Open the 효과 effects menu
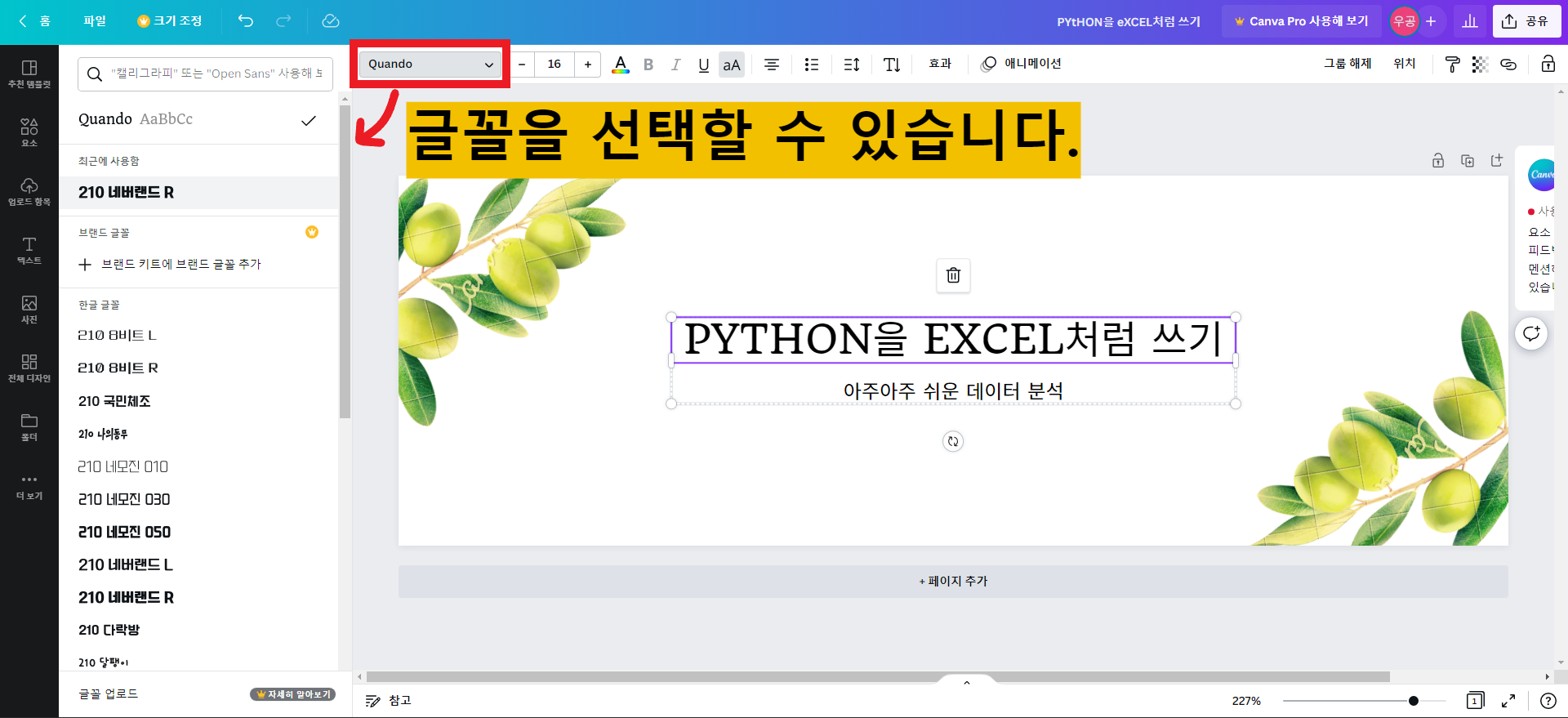 [x=940, y=64]
